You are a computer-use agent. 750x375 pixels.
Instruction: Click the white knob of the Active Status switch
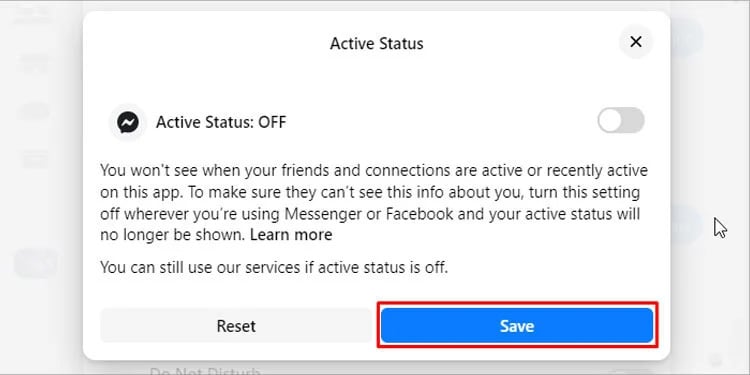tap(610, 120)
